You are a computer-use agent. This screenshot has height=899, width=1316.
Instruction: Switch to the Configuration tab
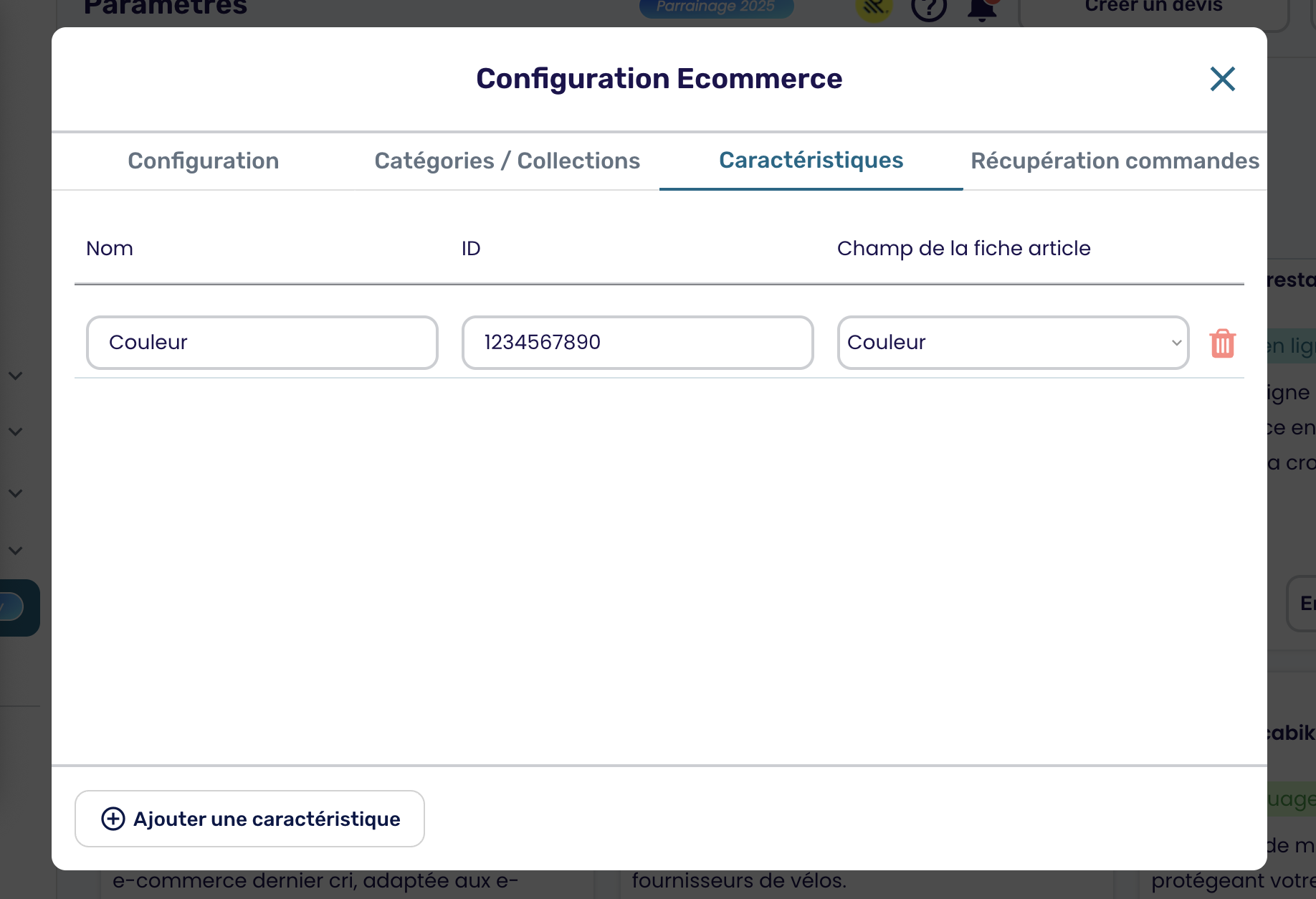coord(204,161)
